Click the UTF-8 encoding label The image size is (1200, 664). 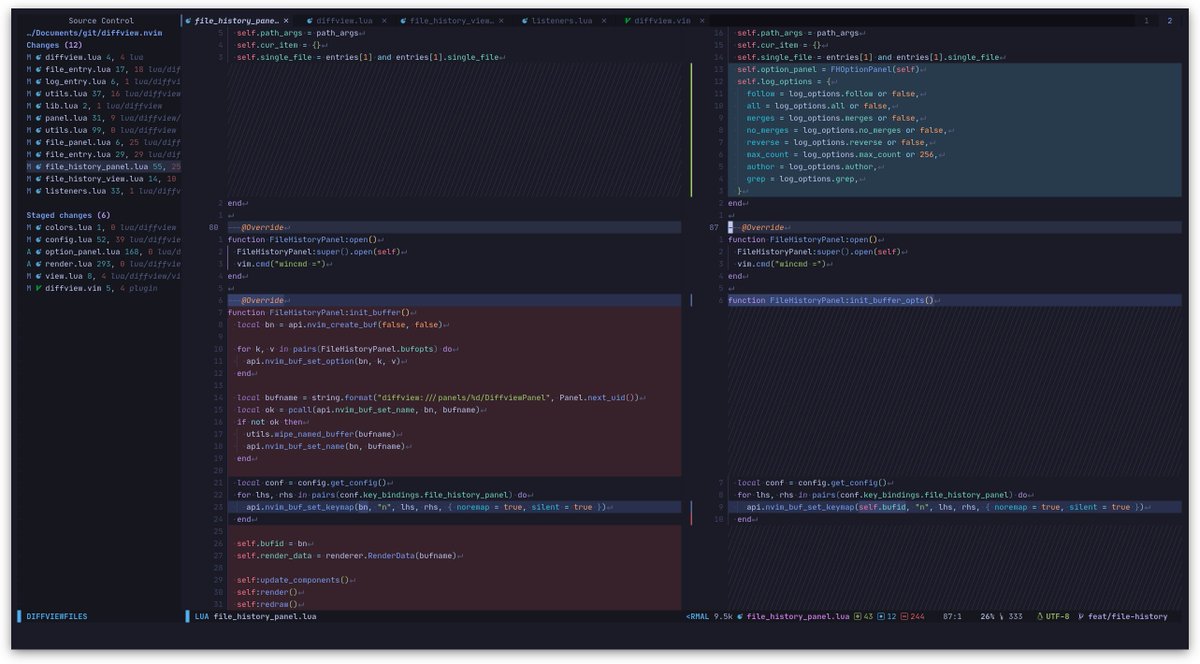(1060, 617)
